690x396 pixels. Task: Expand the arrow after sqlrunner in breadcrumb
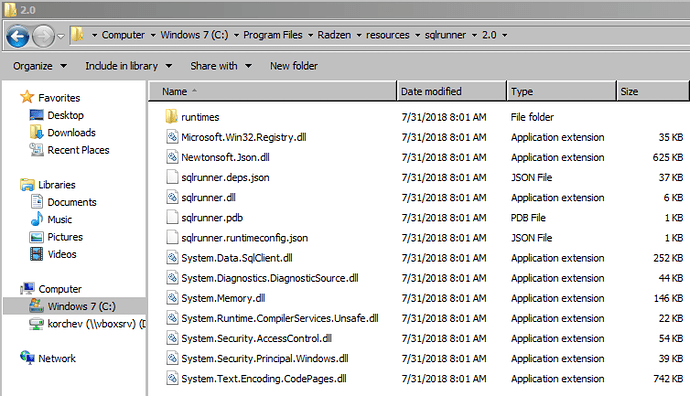(474, 35)
